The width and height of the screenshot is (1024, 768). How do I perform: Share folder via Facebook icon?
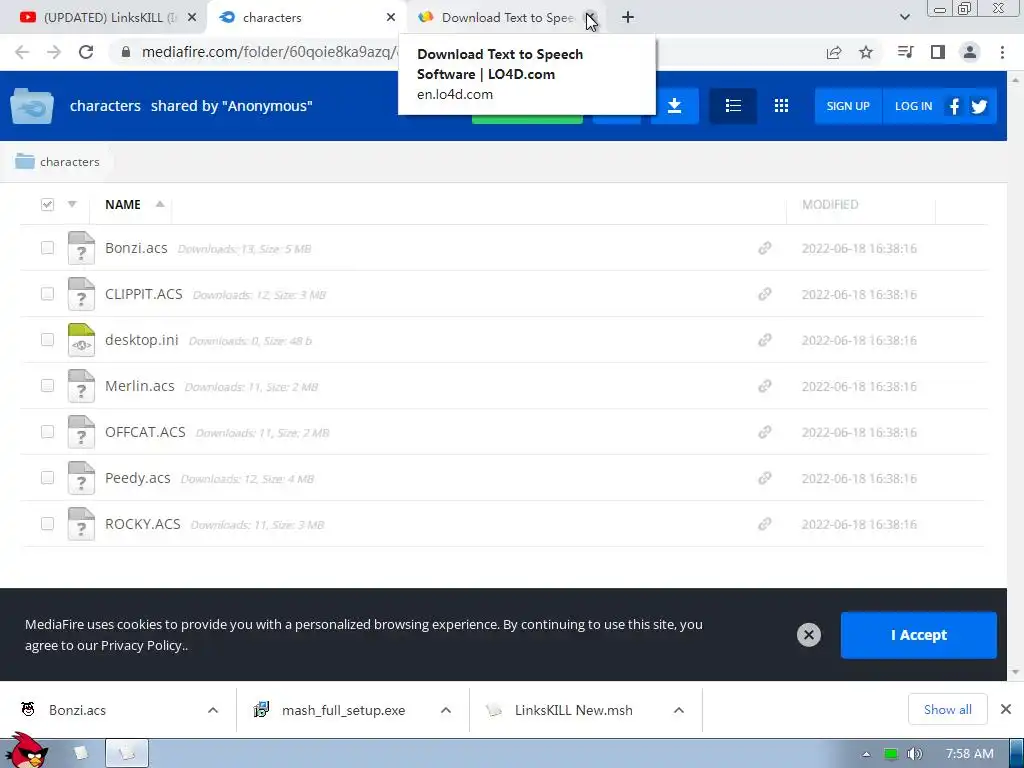click(x=954, y=106)
